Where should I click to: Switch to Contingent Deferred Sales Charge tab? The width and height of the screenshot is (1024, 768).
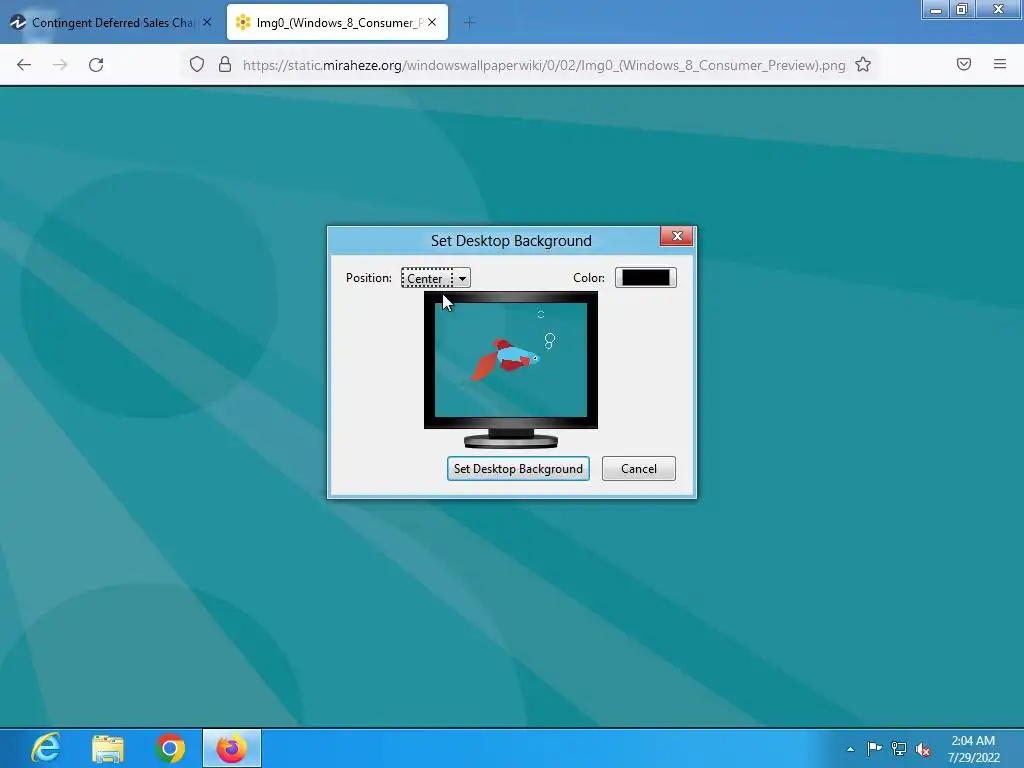[111, 22]
